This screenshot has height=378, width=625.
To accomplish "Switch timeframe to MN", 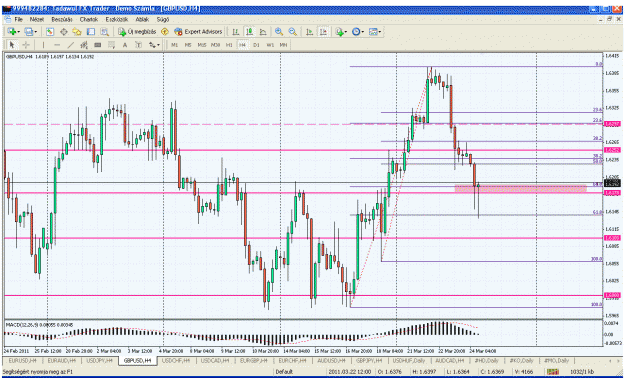I will [283, 45].
